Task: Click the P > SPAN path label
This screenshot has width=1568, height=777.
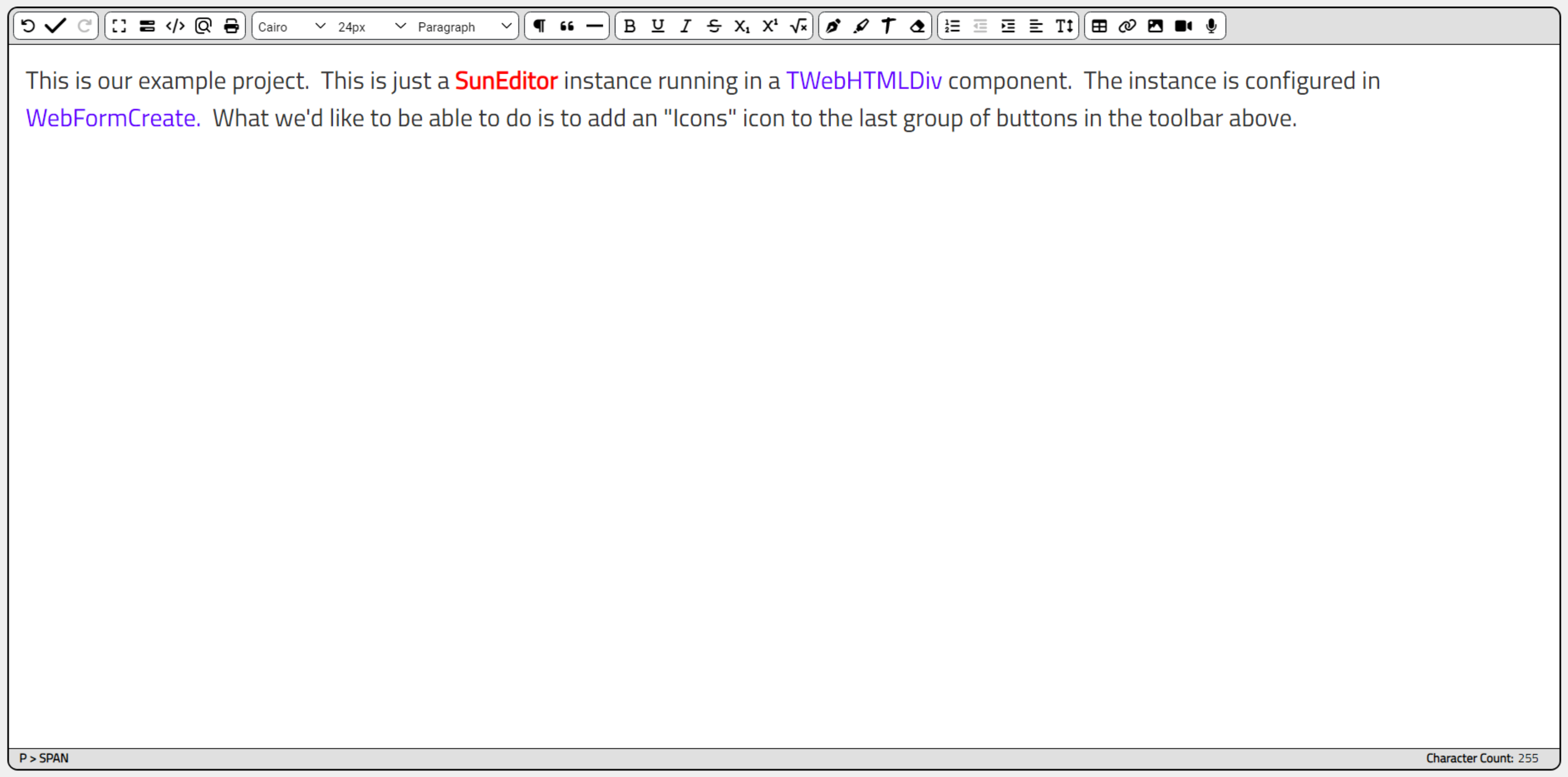Action: (44, 758)
